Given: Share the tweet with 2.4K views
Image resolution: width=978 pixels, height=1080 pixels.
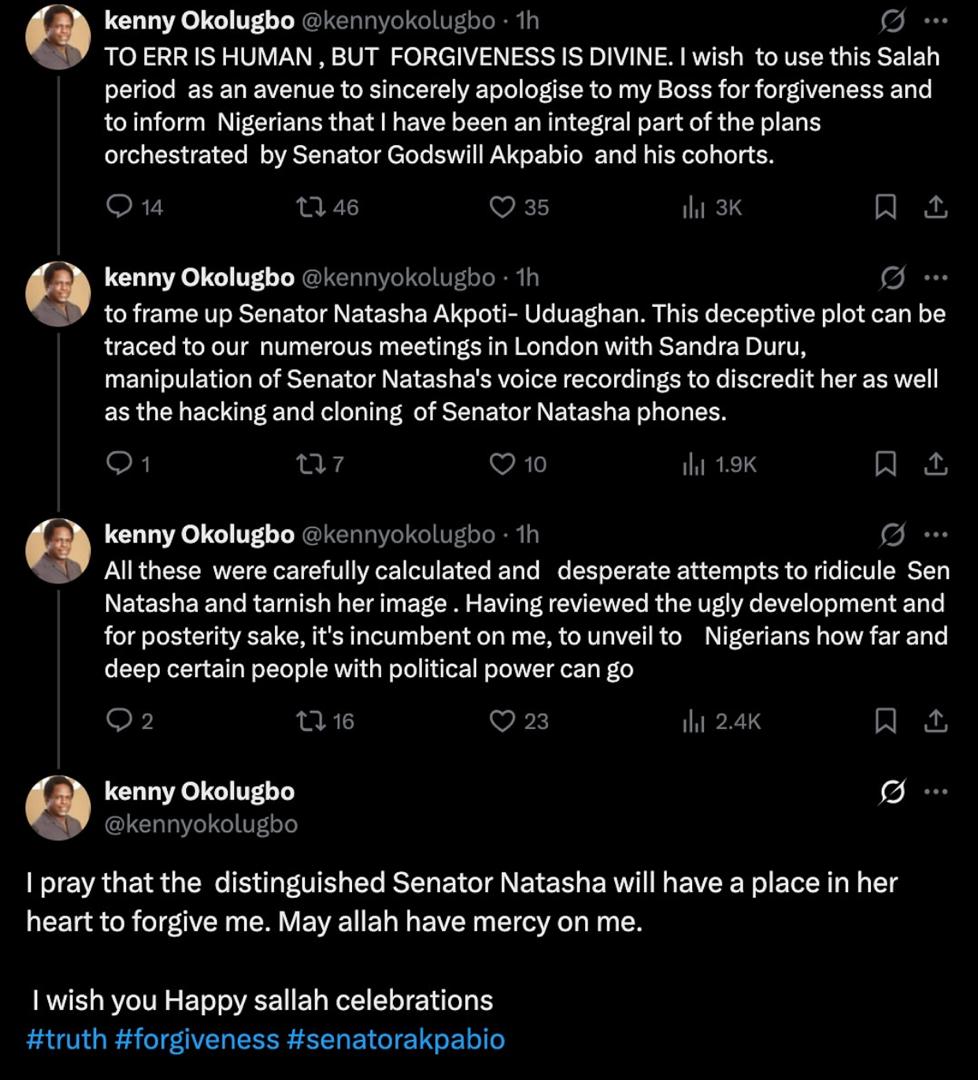Looking at the screenshot, I should tap(935, 720).
